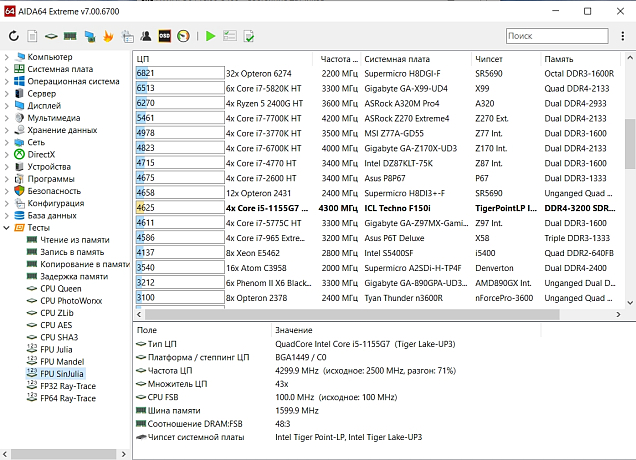This screenshot has height=460, width=636.
Task: Click the blank page report icon
Action: tap(32, 36)
